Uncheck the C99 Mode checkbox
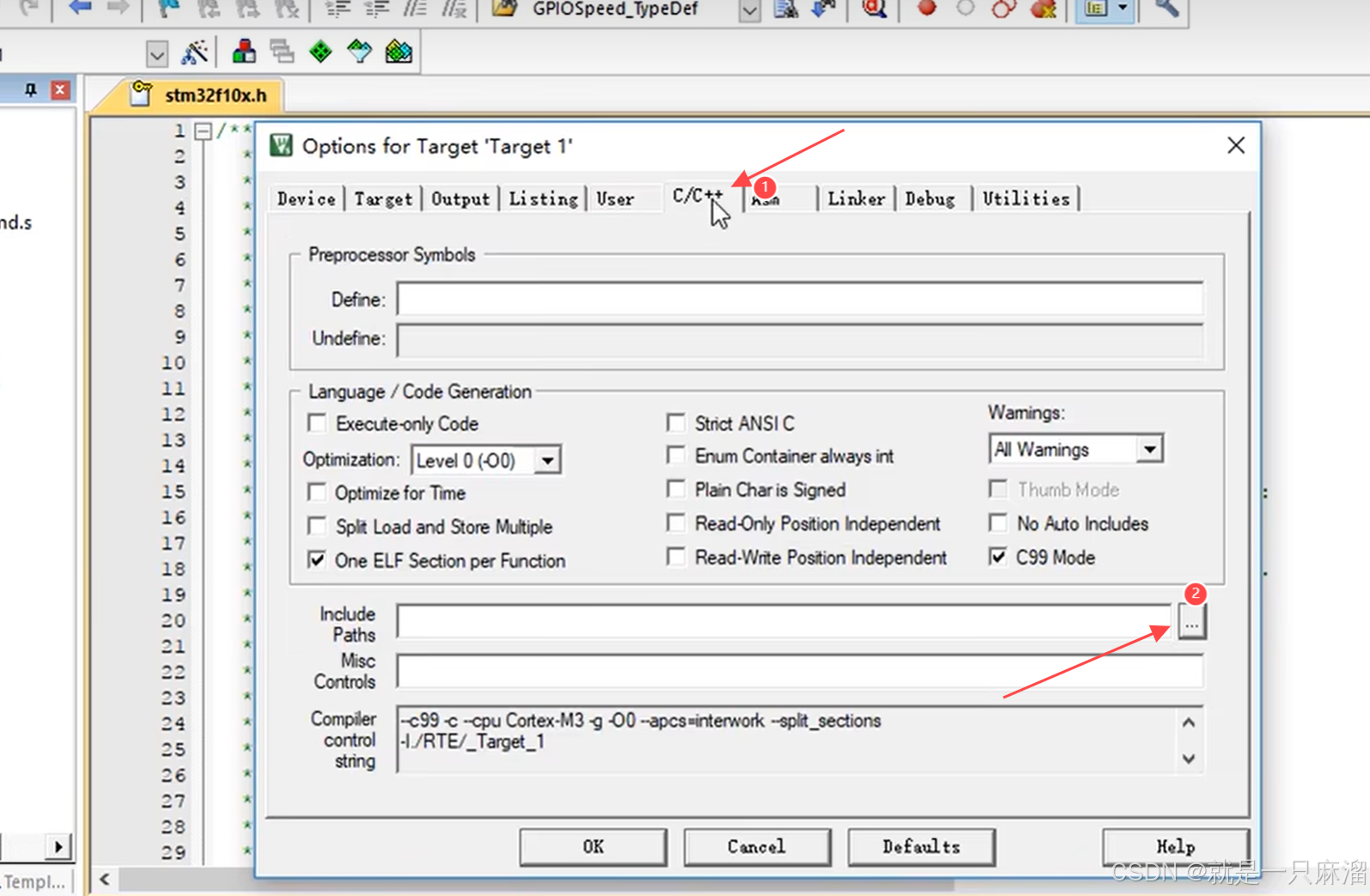The height and width of the screenshot is (896, 1370). tap(998, 557)
